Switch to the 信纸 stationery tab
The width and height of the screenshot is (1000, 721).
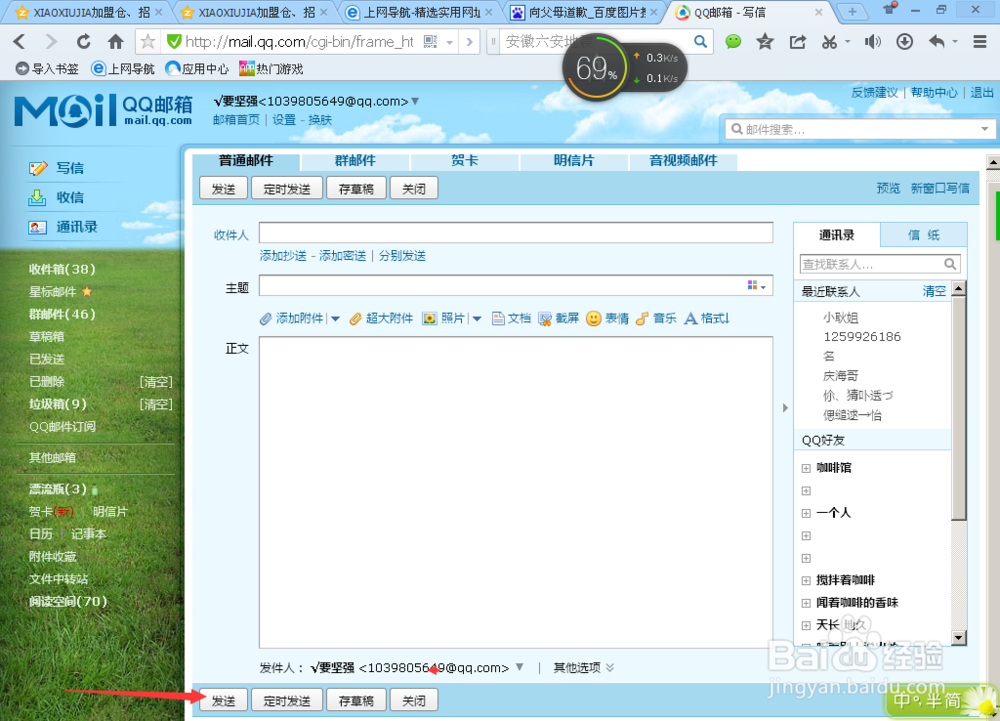[923, 235]
